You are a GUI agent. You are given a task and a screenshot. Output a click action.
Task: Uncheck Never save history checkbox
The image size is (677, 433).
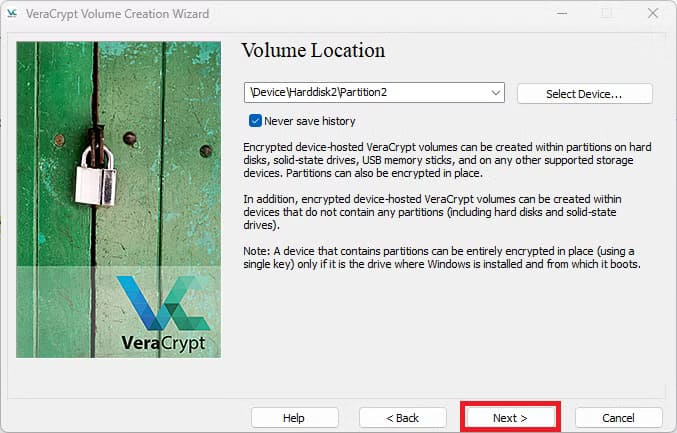click(255, 121)
